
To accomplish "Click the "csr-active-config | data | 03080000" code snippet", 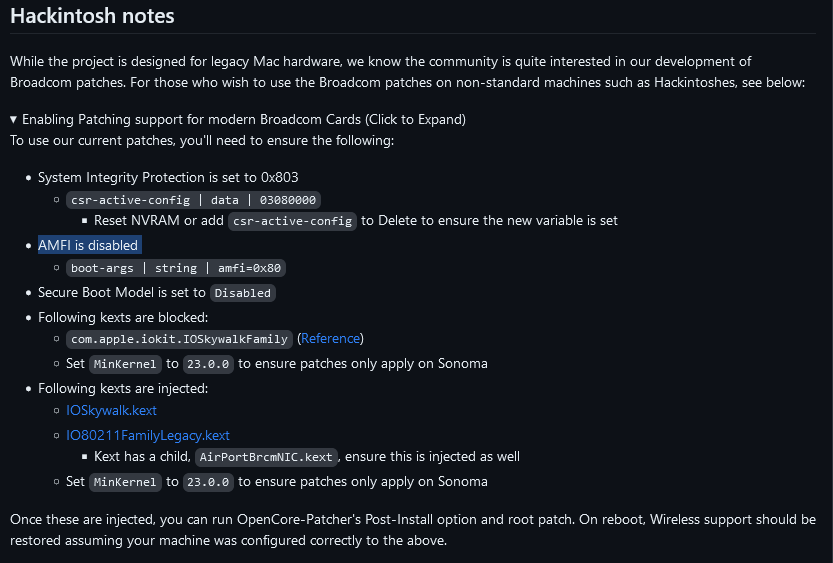I will (194, 200).
